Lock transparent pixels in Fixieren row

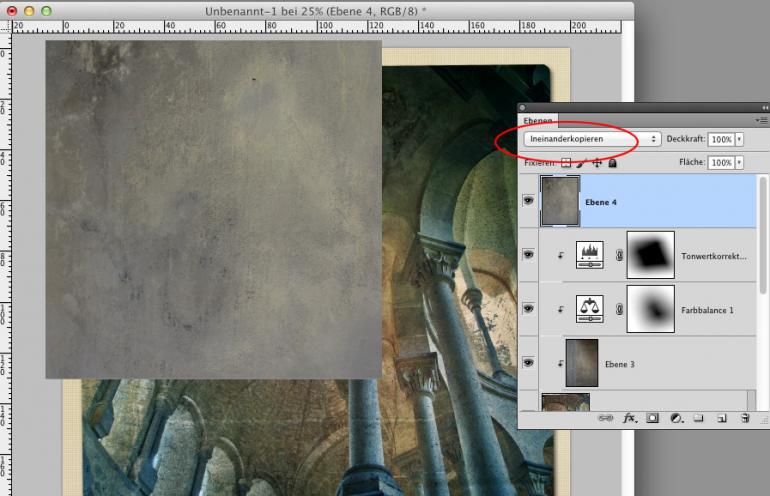(566, 163)
